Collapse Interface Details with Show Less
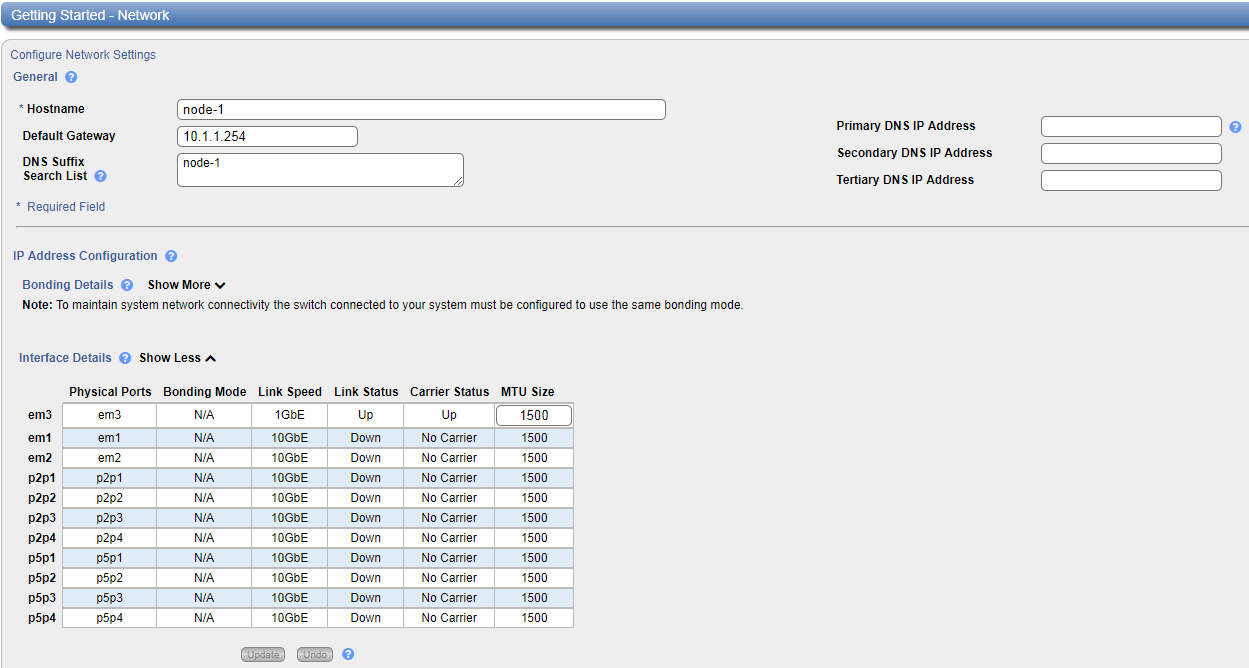The height and width of the screenshot is (668, 1249). point(177,358)
